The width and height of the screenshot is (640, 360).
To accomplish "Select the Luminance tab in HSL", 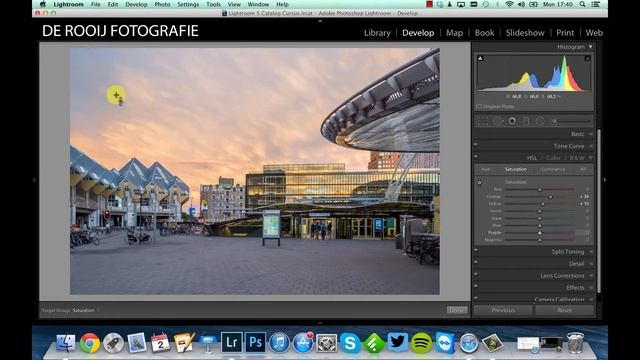I will click(x=553, y=169).
